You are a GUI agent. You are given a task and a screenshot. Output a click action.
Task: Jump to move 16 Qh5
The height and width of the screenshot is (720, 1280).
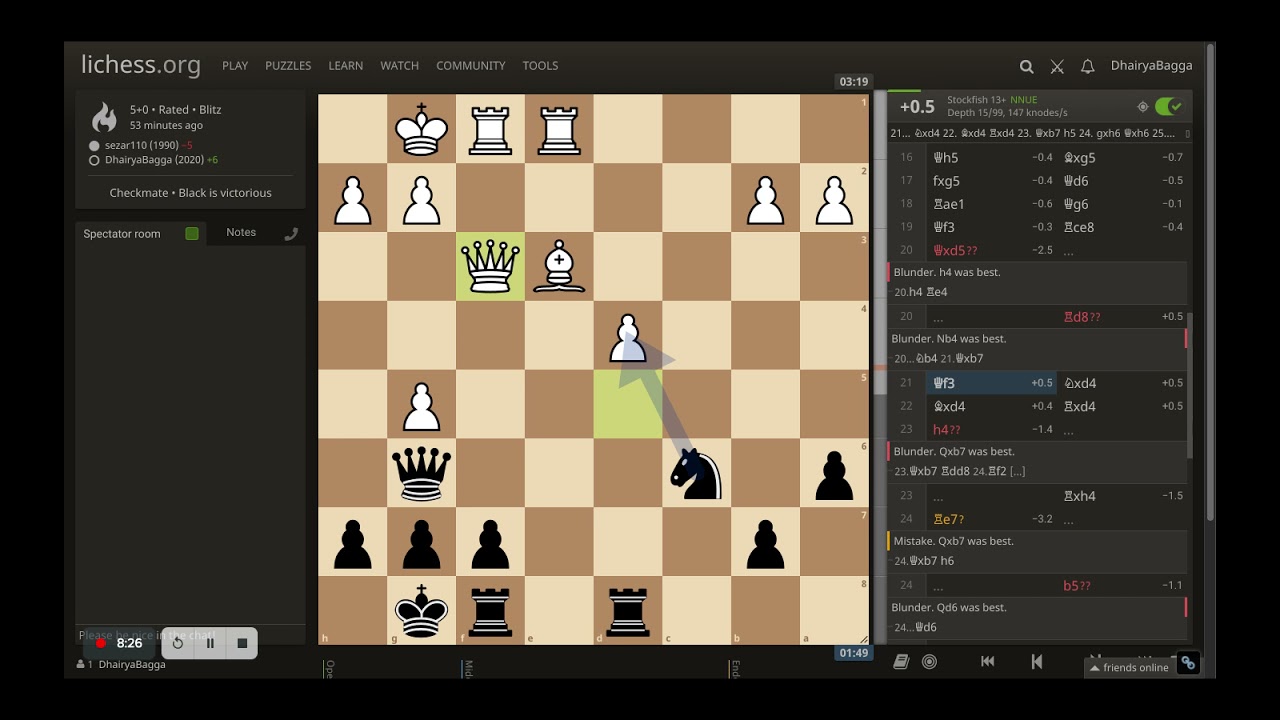[x=990, y=158]
